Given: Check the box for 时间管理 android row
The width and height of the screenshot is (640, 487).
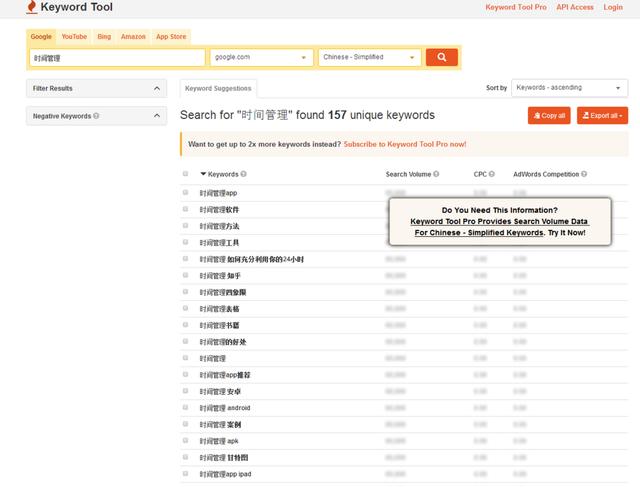Looking at the screenshot, I should (x=185, y=408).
